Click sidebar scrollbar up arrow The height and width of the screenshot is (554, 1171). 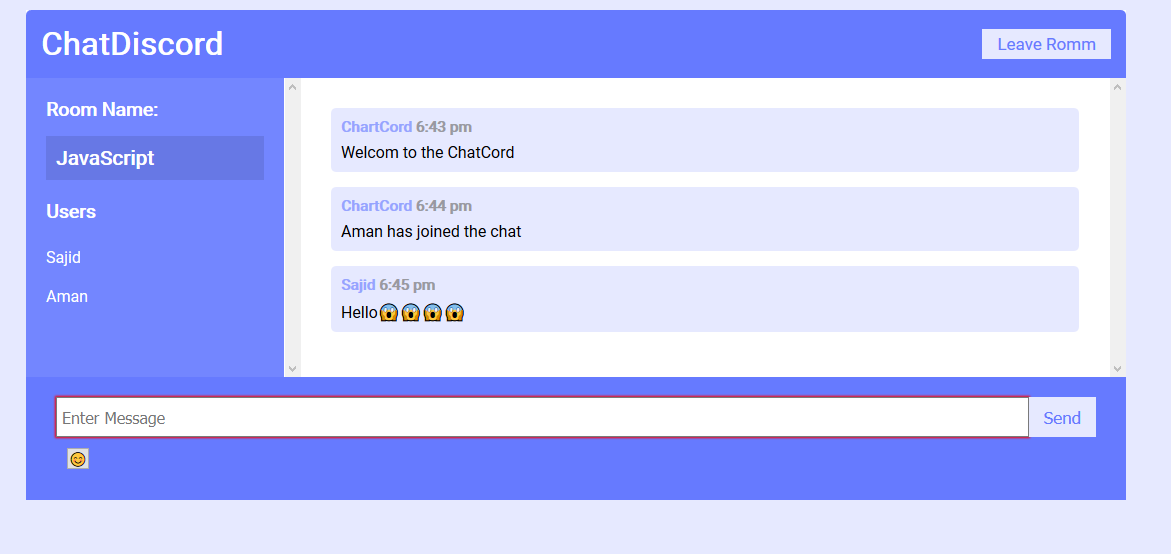(293, 87)
